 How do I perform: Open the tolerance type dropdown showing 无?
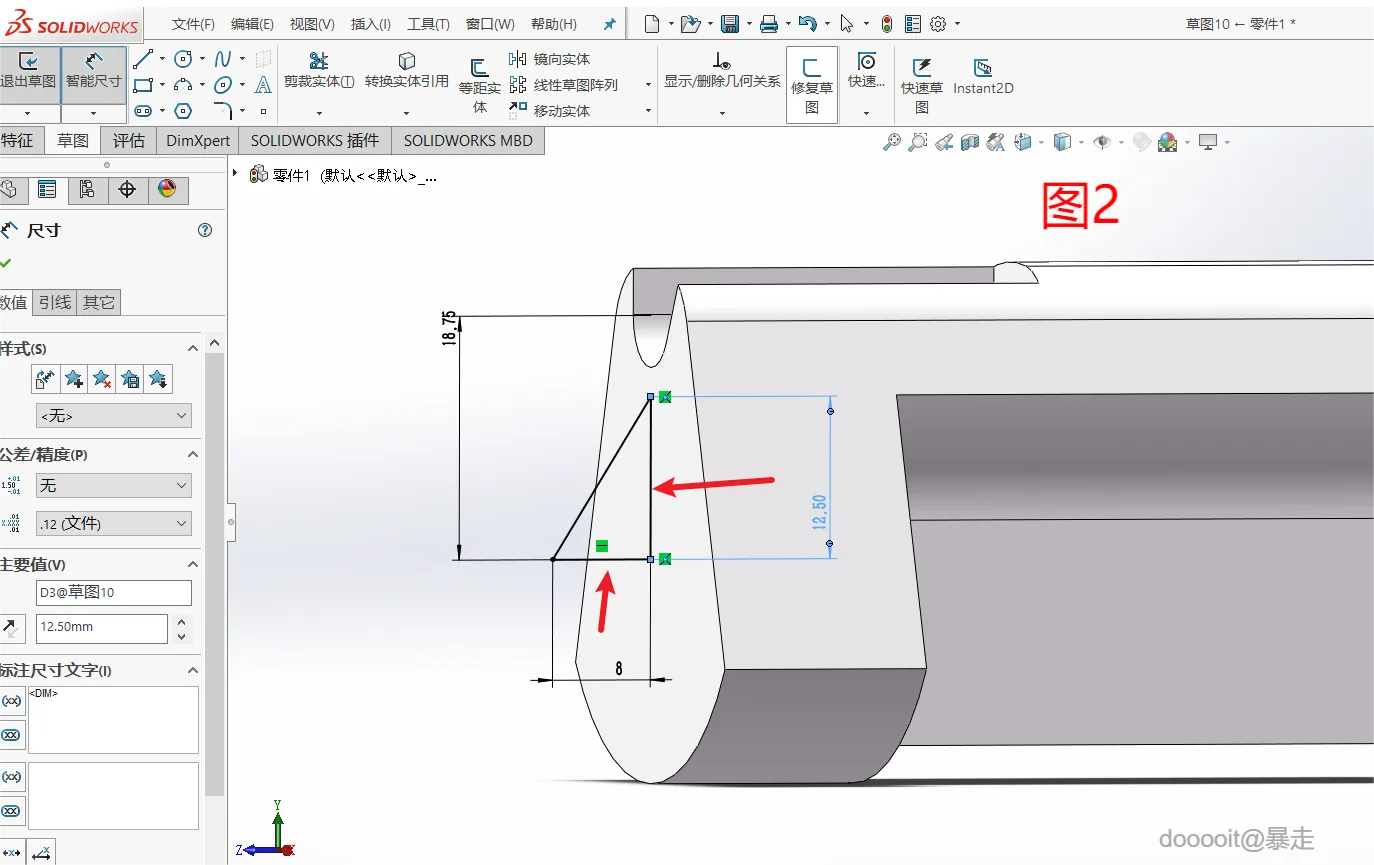pyautogui.click(x=113, y=485)
